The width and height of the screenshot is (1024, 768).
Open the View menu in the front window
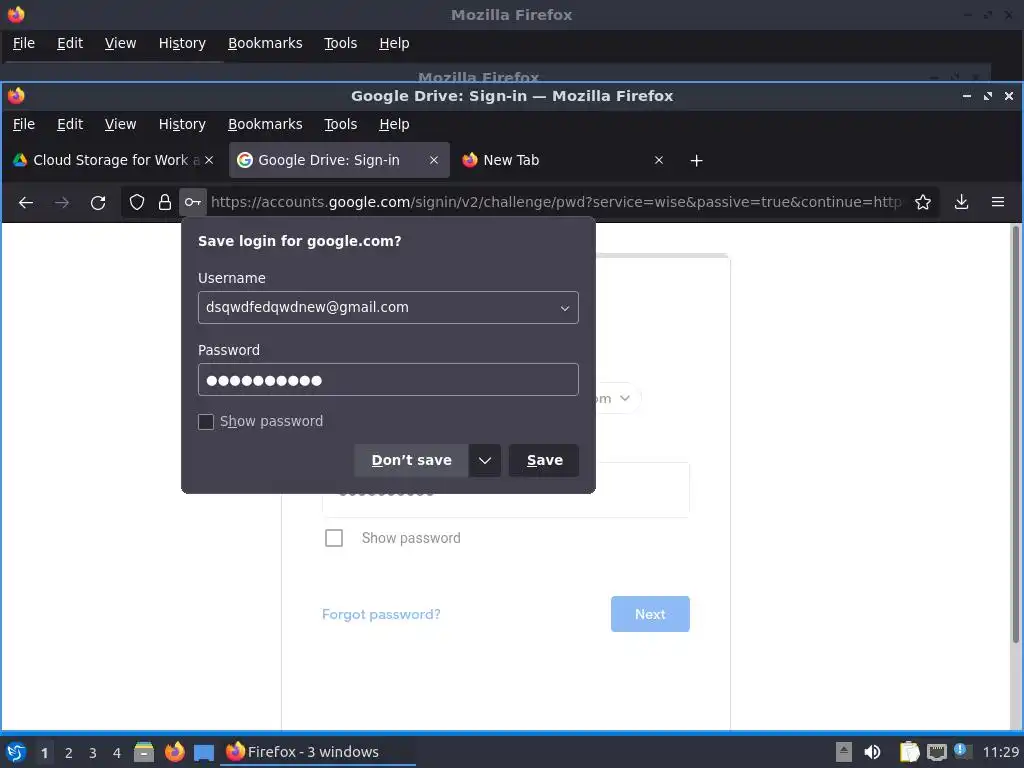coord(120,124)
